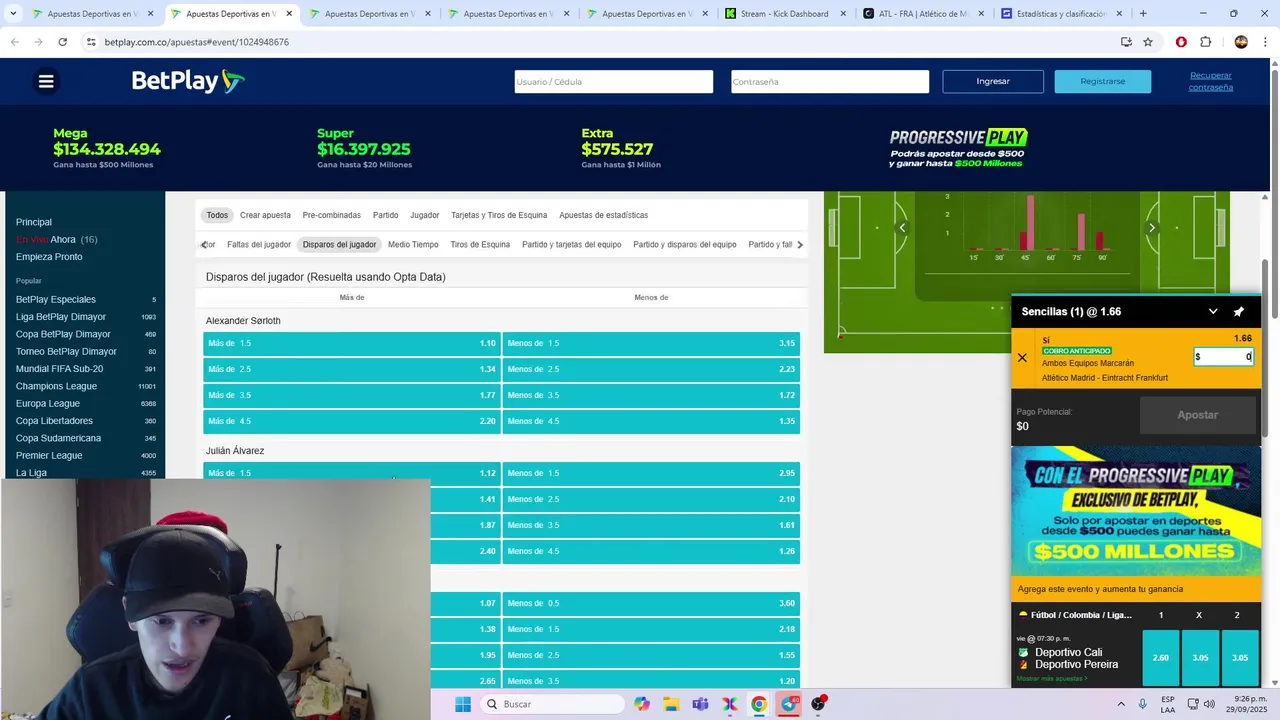1280x720 pixels.
Task: Bet draw X at 3.05
Action: click(1200, 658)
